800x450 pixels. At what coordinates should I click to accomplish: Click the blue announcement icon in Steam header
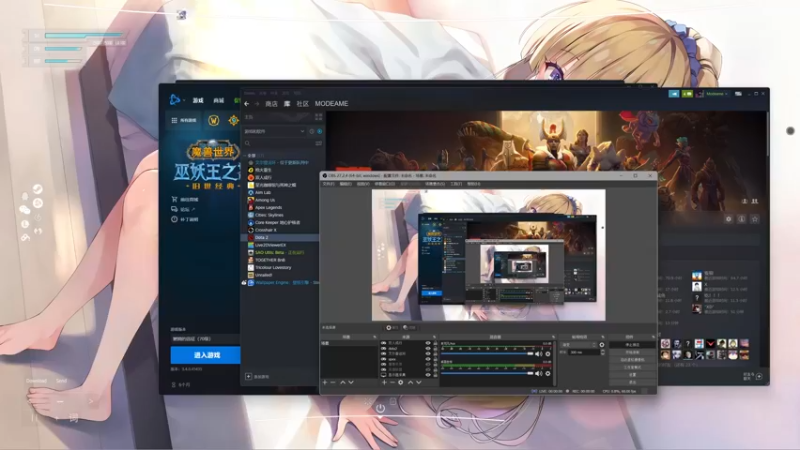[x=674, y=94]
